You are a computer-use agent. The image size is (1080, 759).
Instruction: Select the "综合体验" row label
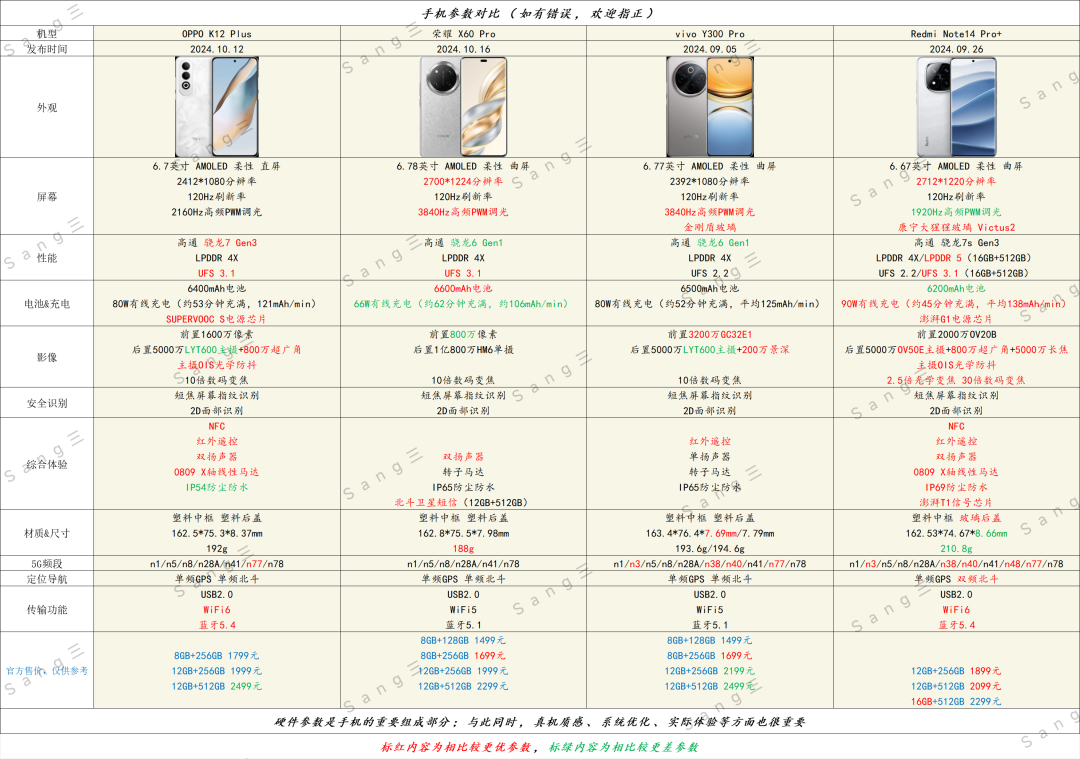(47, 464)
